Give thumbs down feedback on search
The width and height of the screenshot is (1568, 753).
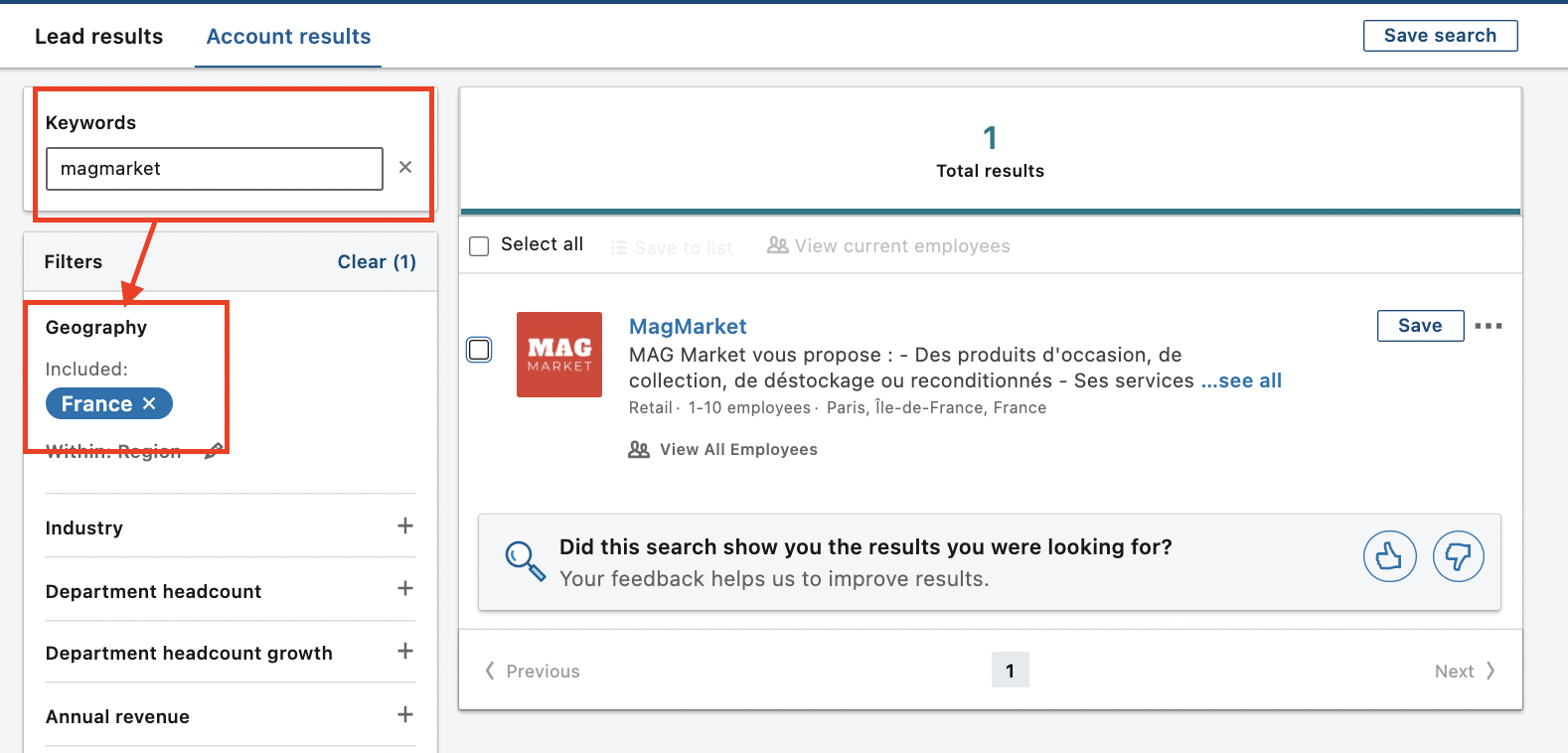tap(1458, 556)
